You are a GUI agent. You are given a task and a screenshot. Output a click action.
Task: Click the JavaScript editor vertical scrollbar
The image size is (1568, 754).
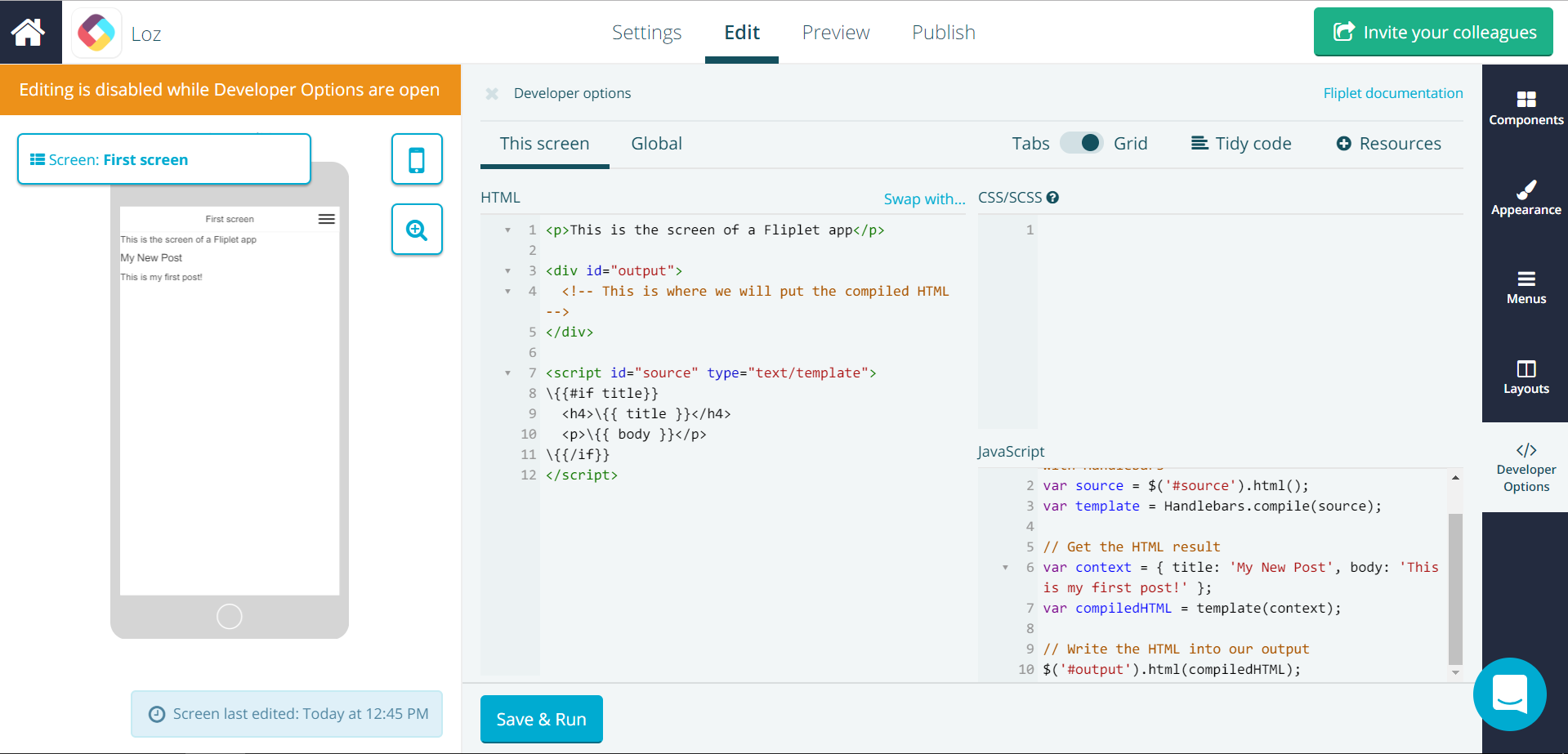click(x=1454, y=588)
